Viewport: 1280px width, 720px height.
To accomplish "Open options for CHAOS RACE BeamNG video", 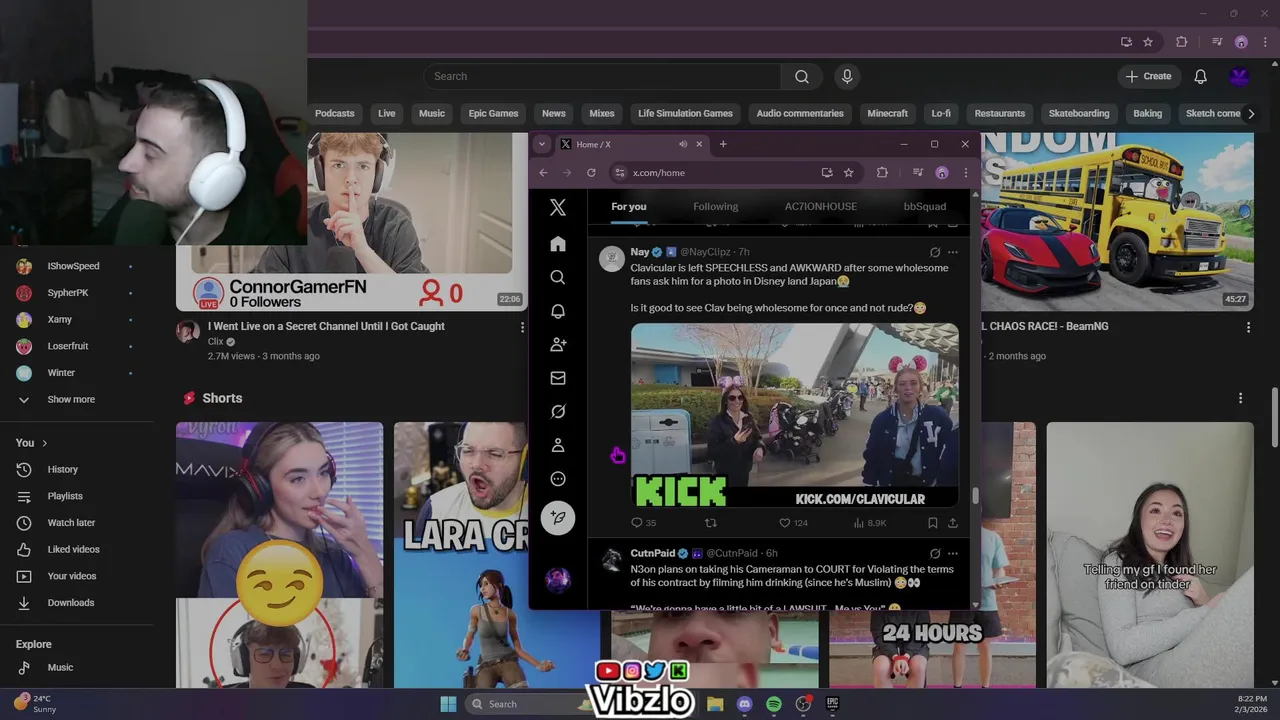I will (x=1248, y=327).
